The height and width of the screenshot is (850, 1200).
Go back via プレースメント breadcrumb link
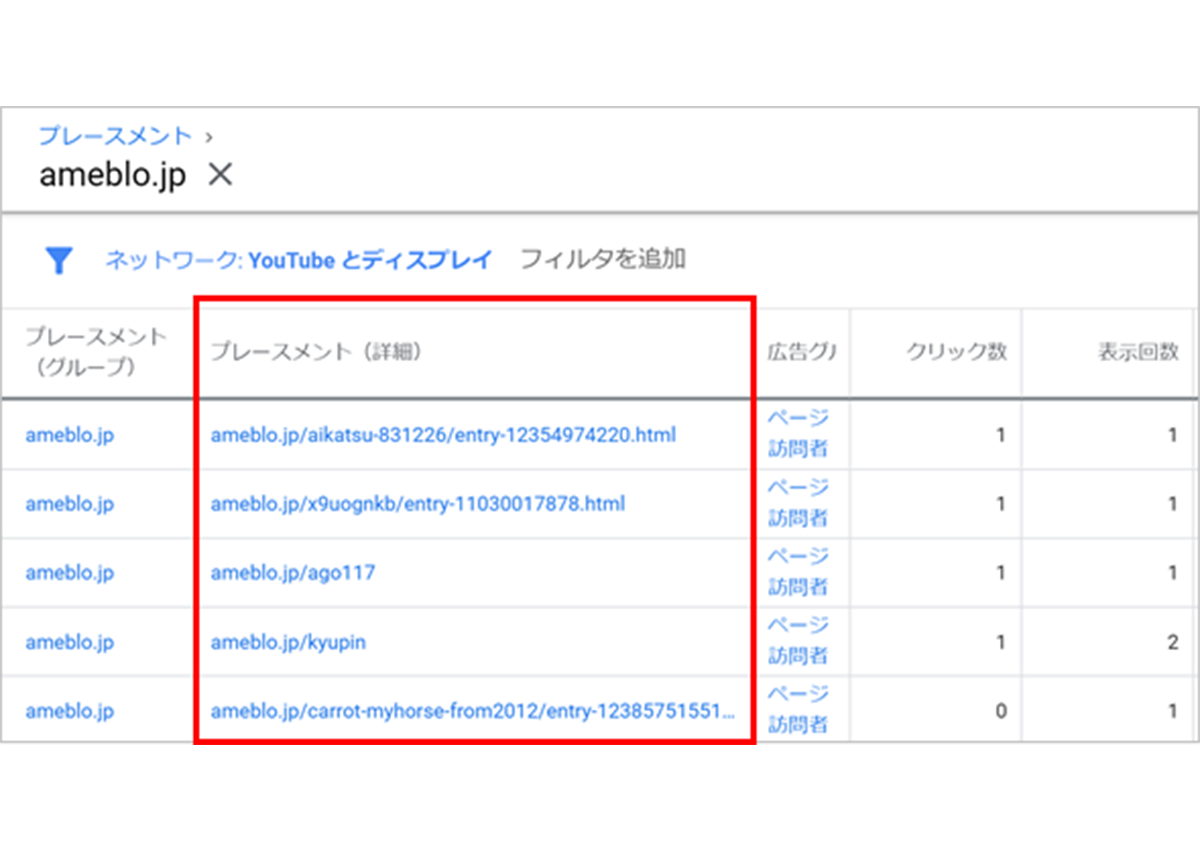point(115,136)
